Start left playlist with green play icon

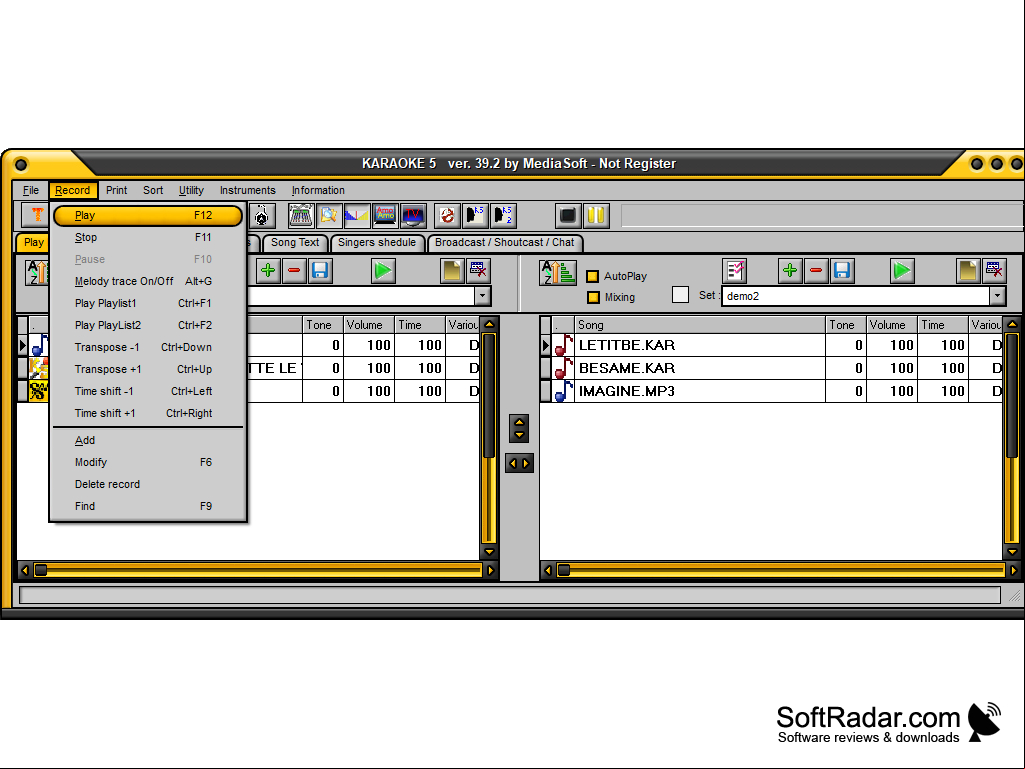click(x=383, y=271)
